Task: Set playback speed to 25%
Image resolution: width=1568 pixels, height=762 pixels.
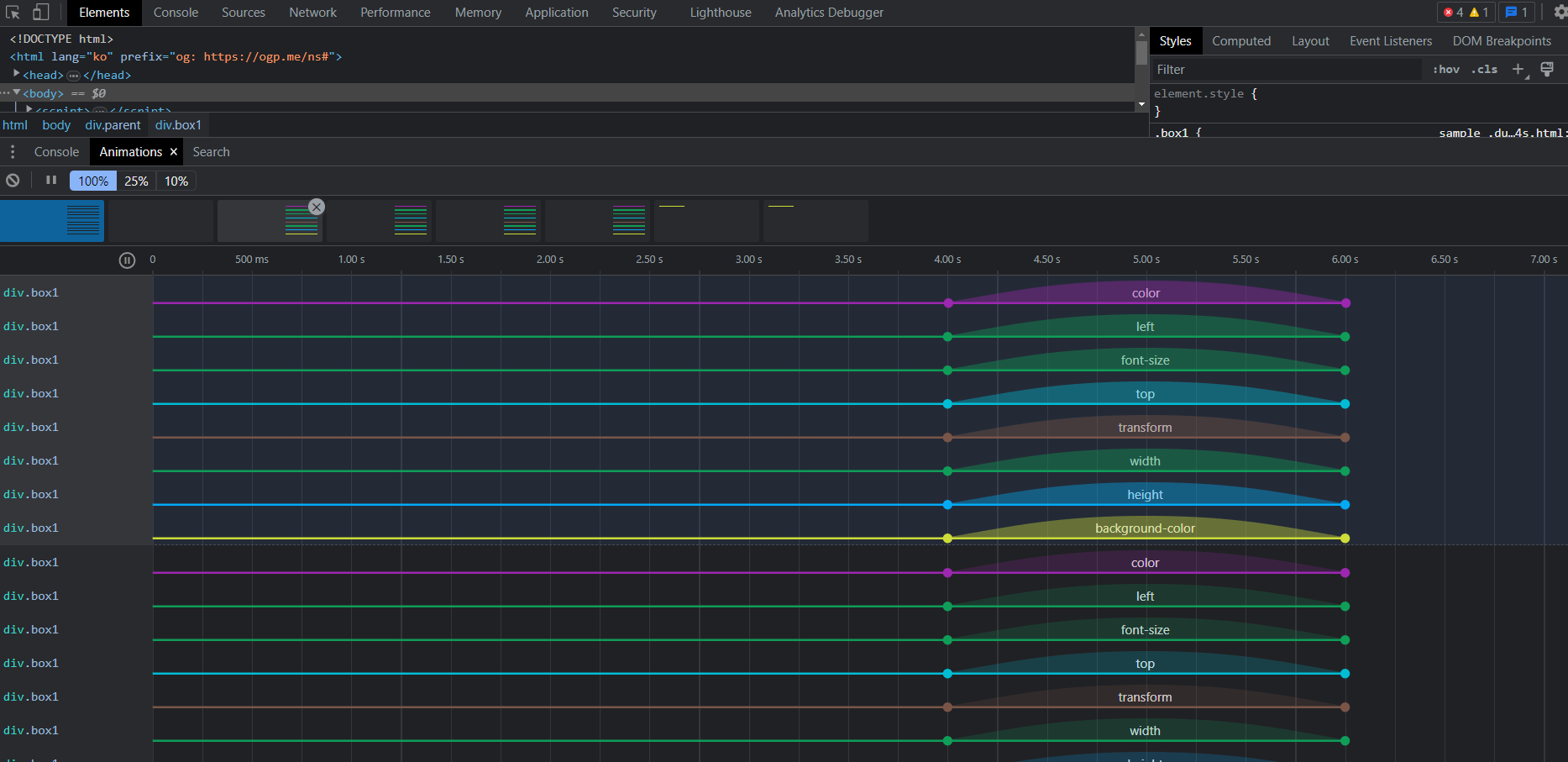Action: pos(136,181)
